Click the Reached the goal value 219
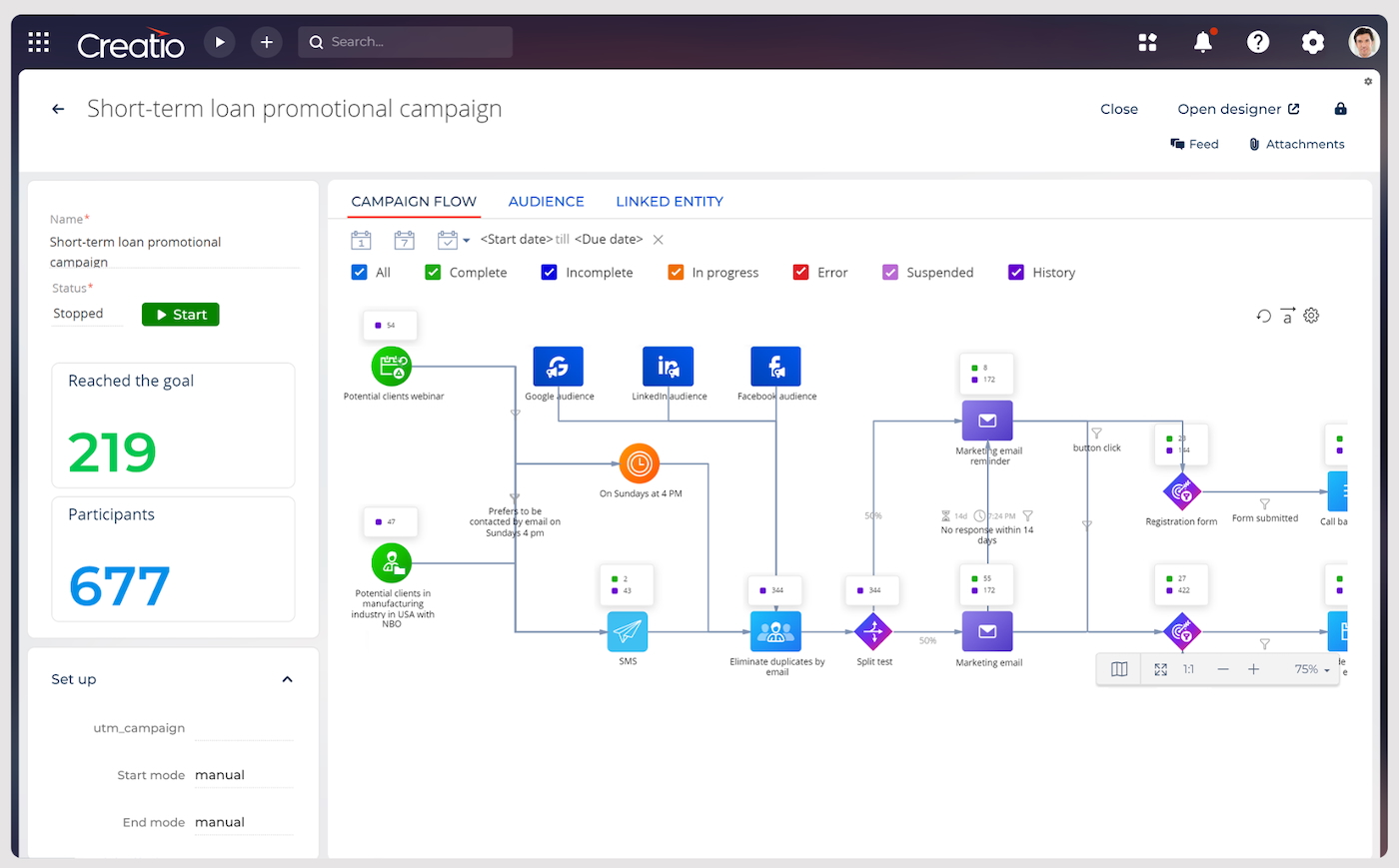 112,452
